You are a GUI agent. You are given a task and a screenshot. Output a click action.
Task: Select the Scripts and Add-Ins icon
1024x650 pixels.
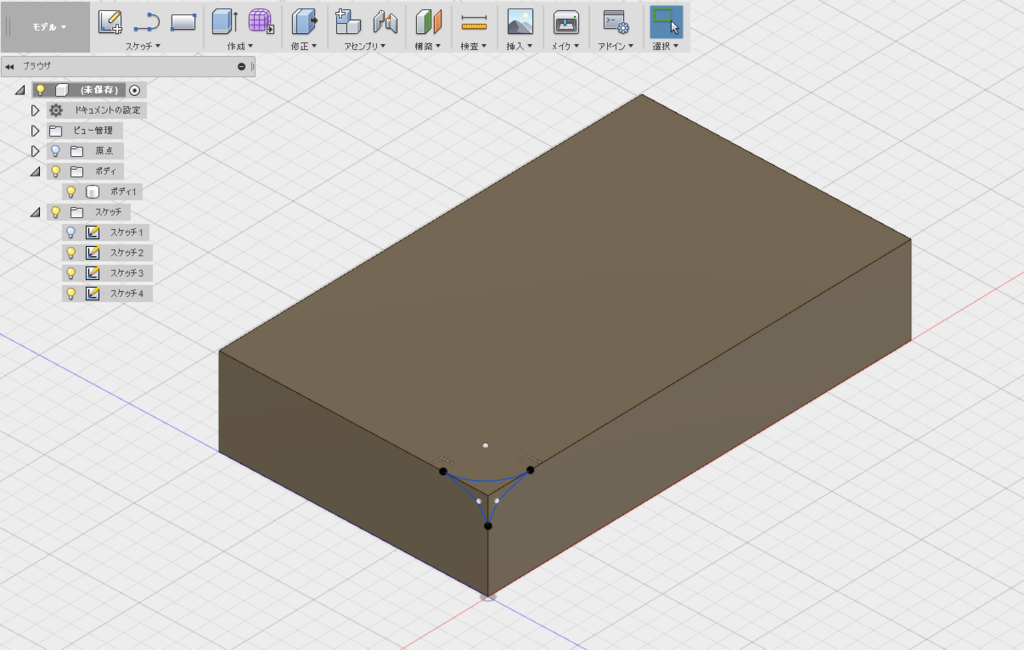pos(615,22)
